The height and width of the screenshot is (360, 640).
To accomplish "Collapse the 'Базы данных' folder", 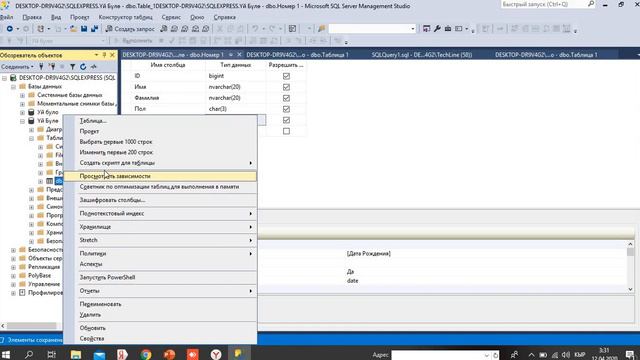I will tap(13, 87).
